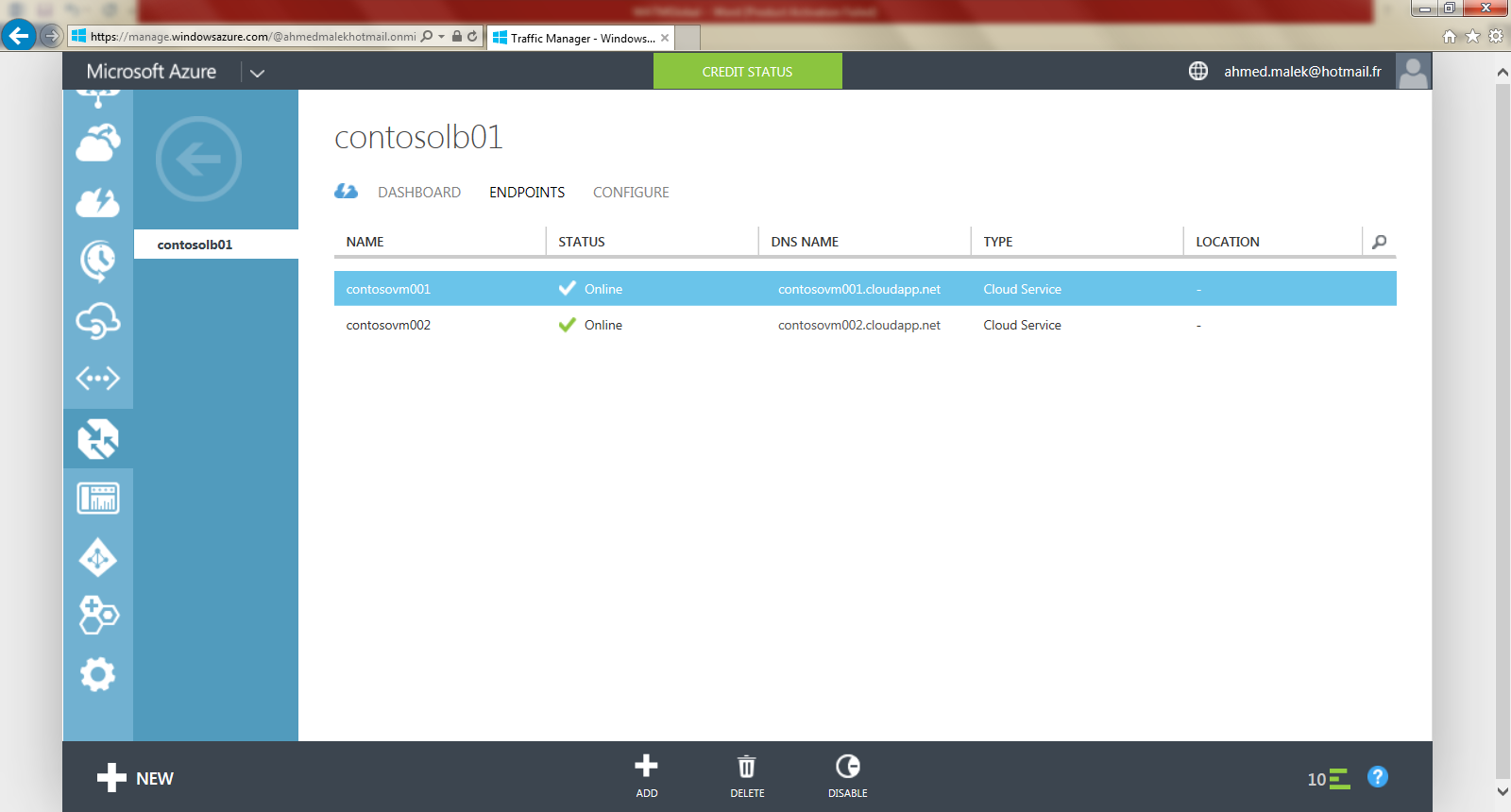Click the NEW button
This screenshot has width=1511, height=812.
click(136, 778)
